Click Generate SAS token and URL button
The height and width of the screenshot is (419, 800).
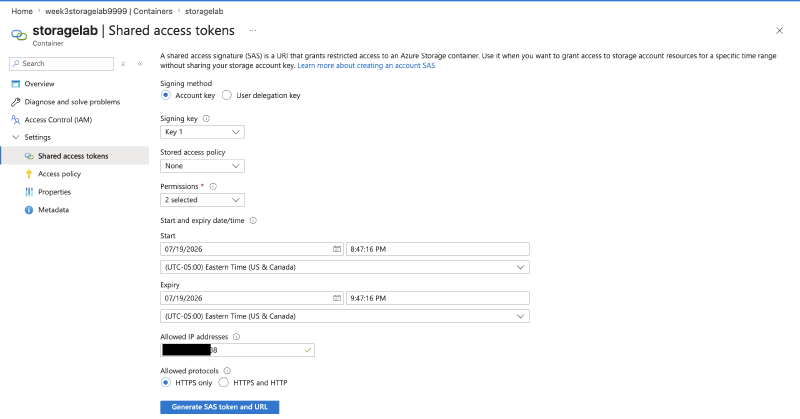click(x=219, y=407)
